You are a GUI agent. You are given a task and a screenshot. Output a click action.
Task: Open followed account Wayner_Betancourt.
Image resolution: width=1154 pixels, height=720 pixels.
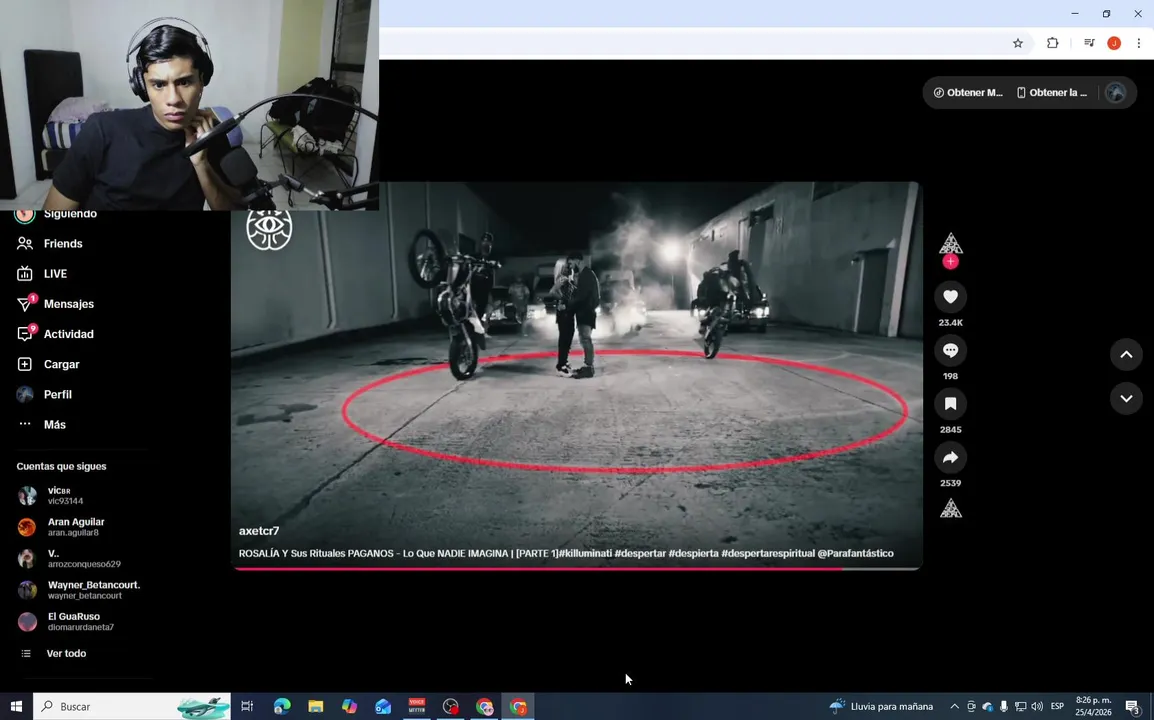[79, 590]
